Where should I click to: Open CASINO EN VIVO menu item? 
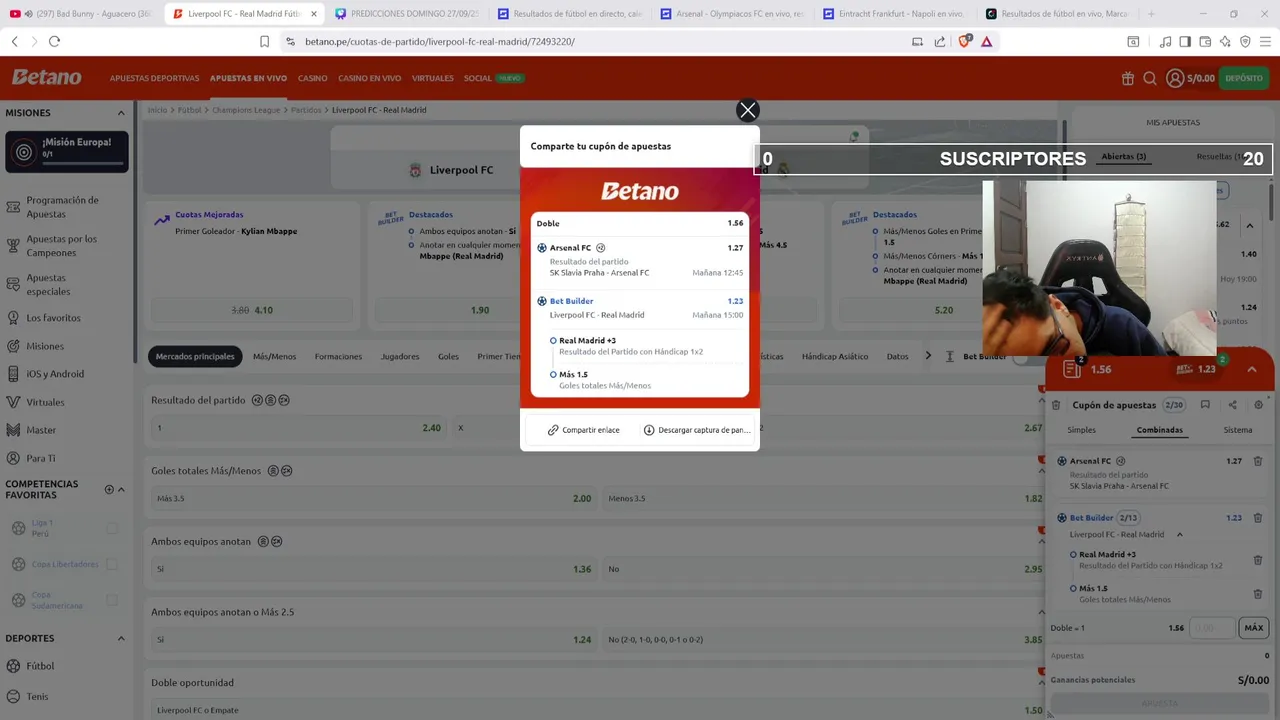pyautogui.click(x=369, y=78)
